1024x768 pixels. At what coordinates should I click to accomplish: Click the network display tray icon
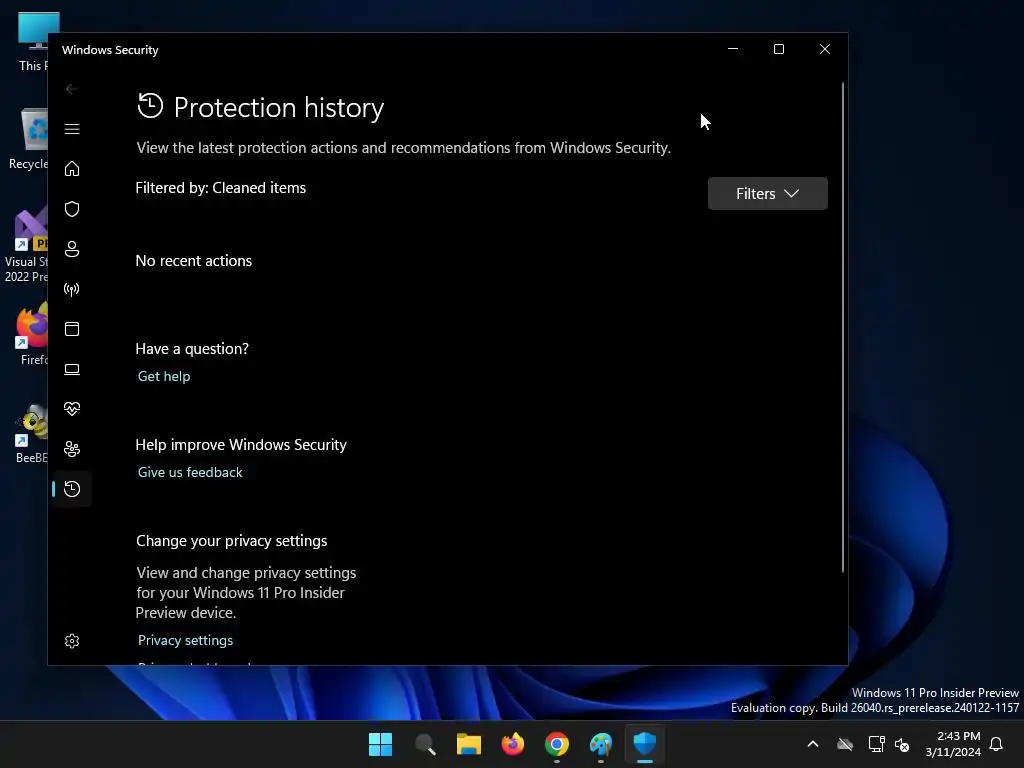point(876,744)
